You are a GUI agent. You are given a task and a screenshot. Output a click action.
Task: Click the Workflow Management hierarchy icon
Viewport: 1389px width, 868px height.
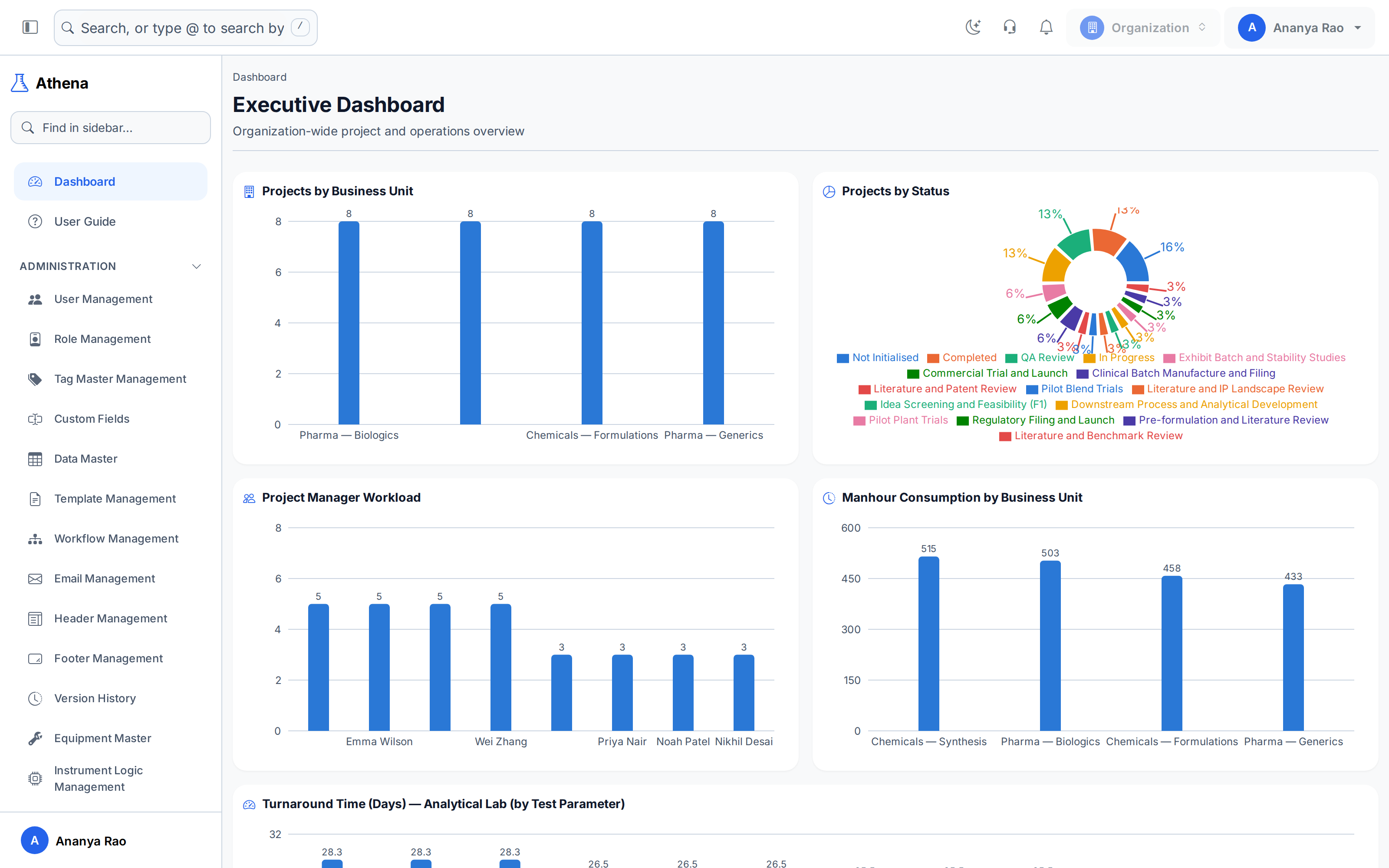35,539
